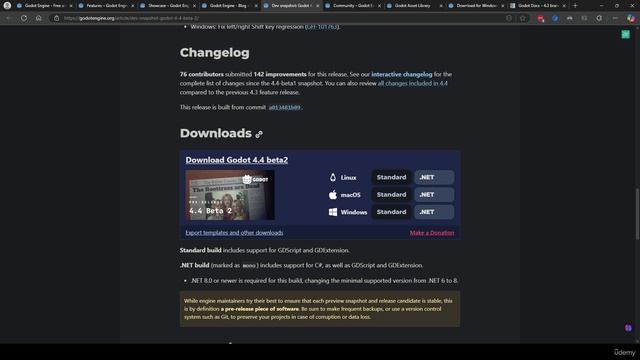Close the 'Features - Godot Engine' tab
Image resolution: width=640 pixels, height=360 pixels.
(x=133, y=6)
